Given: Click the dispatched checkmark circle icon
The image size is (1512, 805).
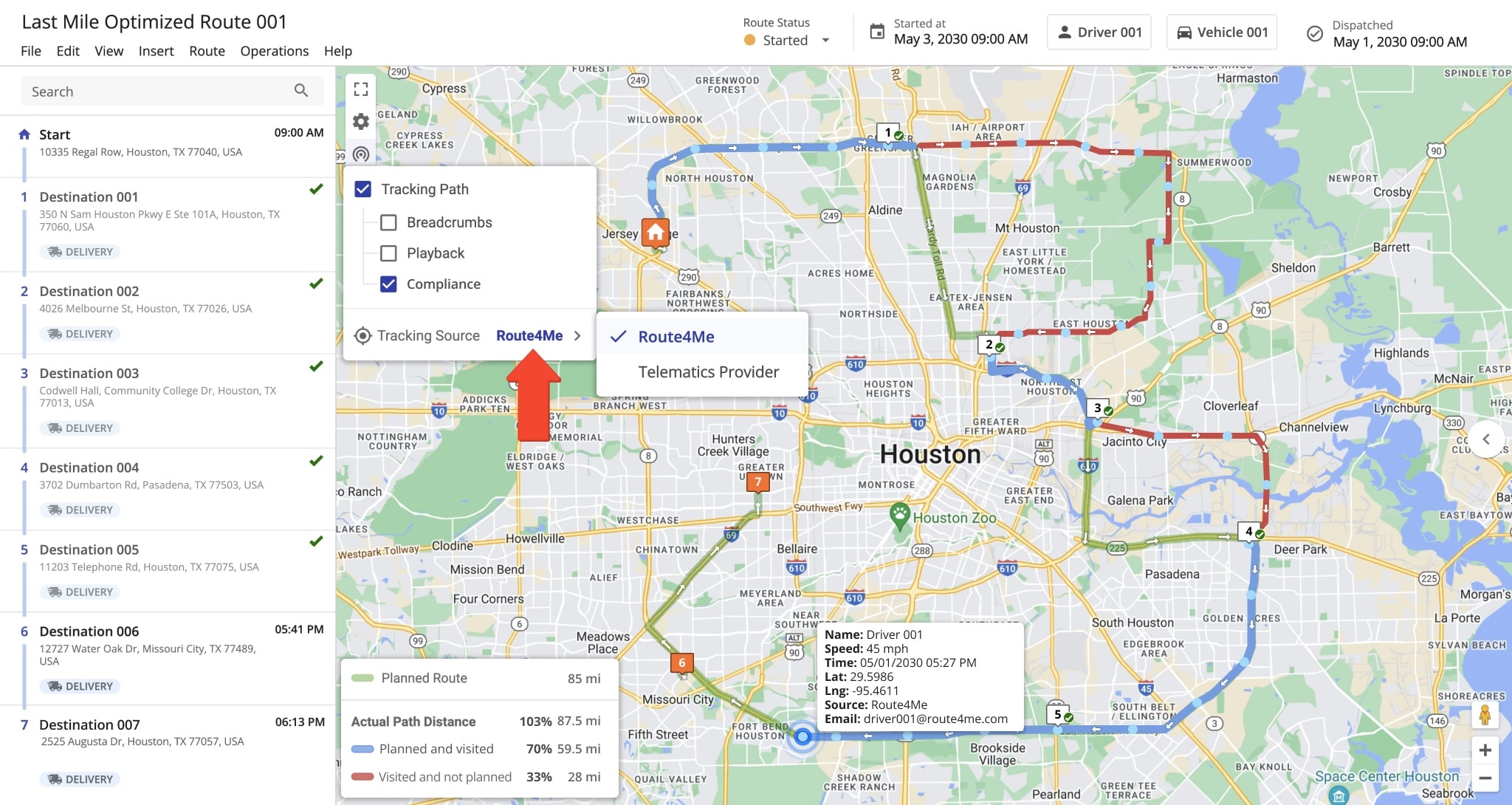Looking at the screenshot, I should click(1313, 32).
